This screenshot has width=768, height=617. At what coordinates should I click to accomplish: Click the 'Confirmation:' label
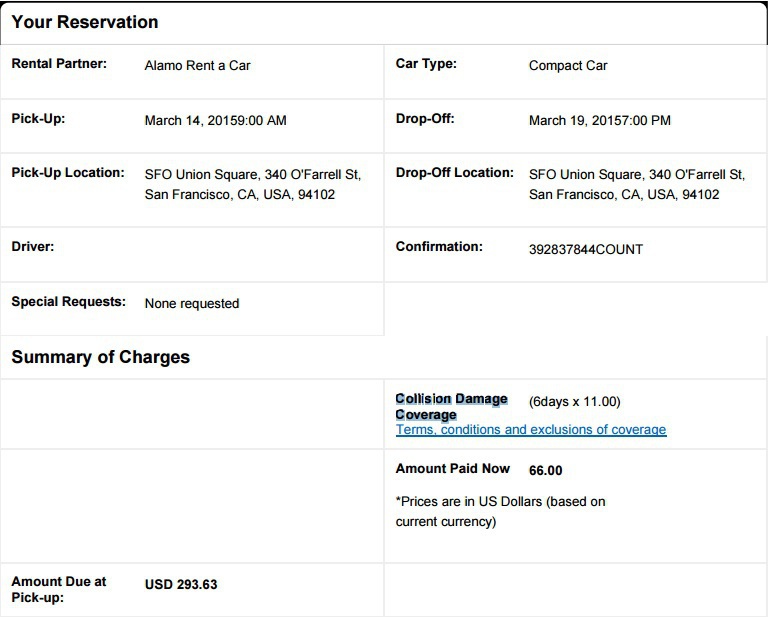439,246
